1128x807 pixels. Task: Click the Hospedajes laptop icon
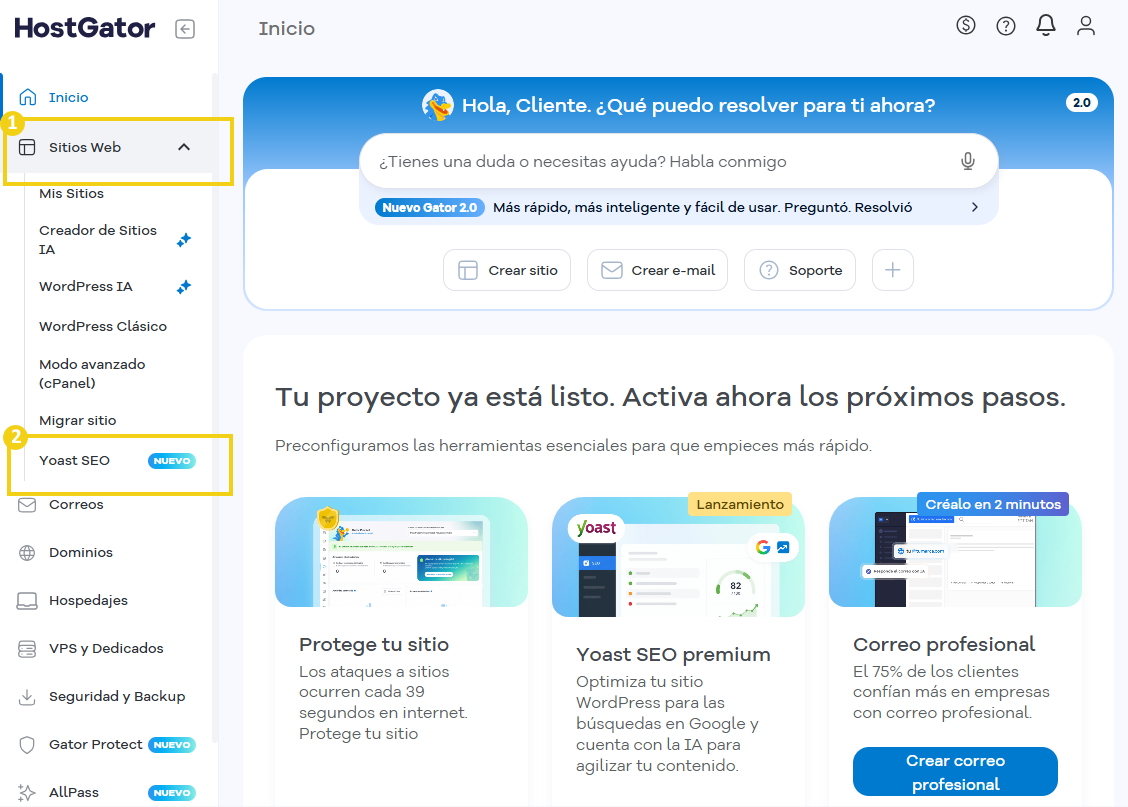(x=27, y=601)
